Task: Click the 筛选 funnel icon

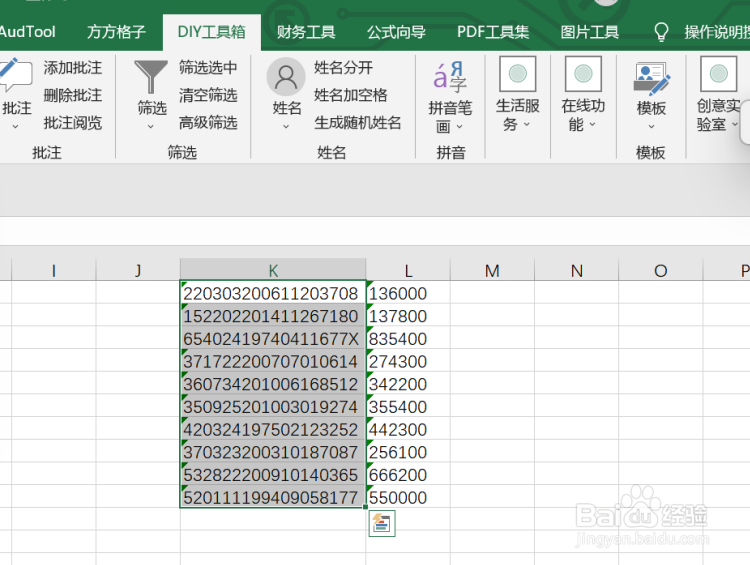Action: [x=151, y=77]
